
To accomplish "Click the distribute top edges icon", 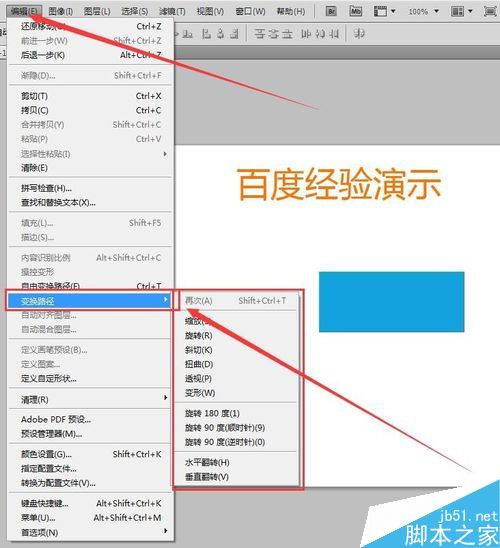I will click(259, 34).
